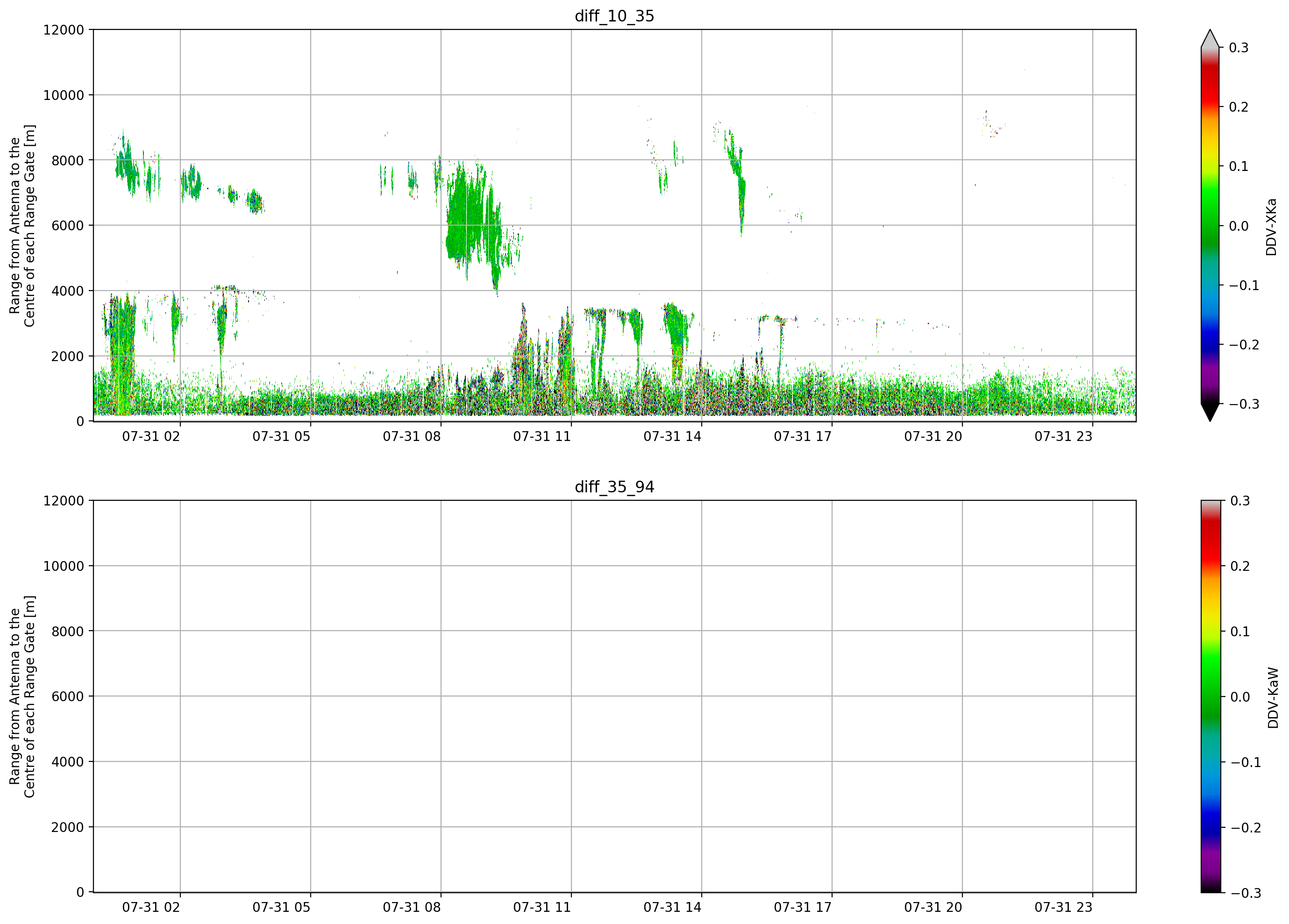Click the 8000 tick on diff_10_35 y-axis
Viewport: 1289px width, 924px height.
pyautogui.click(x=68, y=161)
